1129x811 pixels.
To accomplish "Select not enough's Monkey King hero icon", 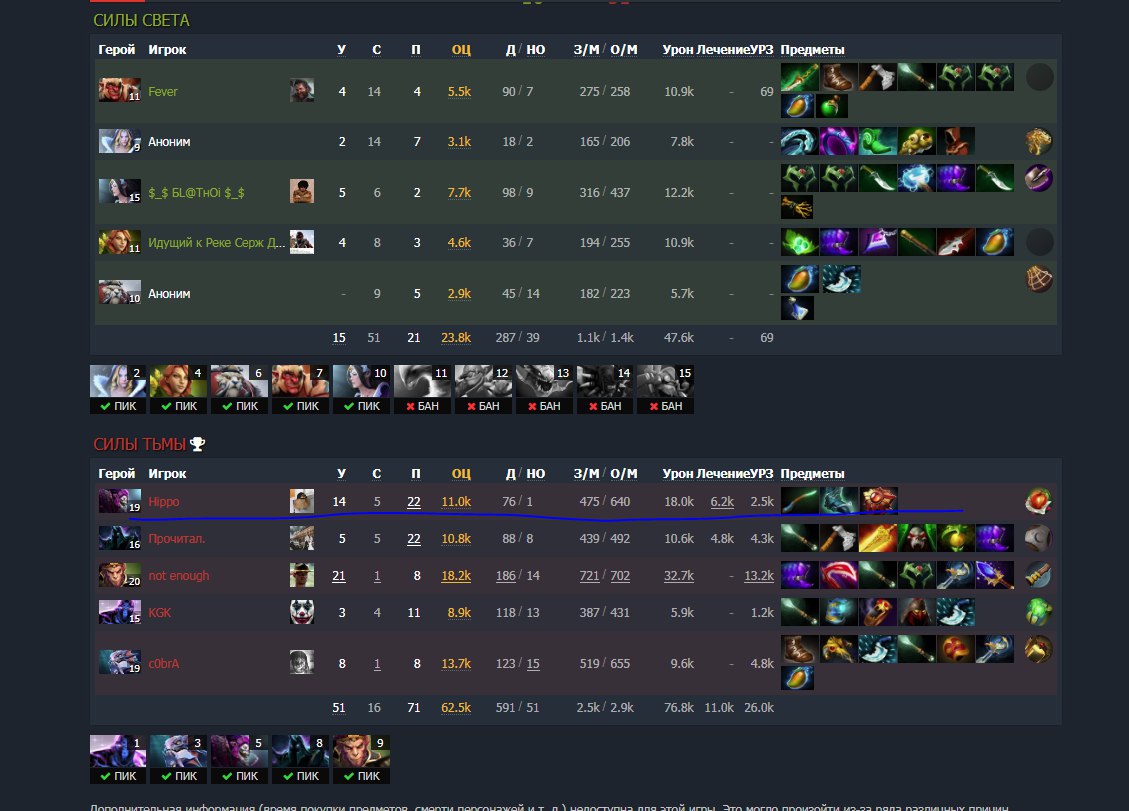I will coord(120,575).
